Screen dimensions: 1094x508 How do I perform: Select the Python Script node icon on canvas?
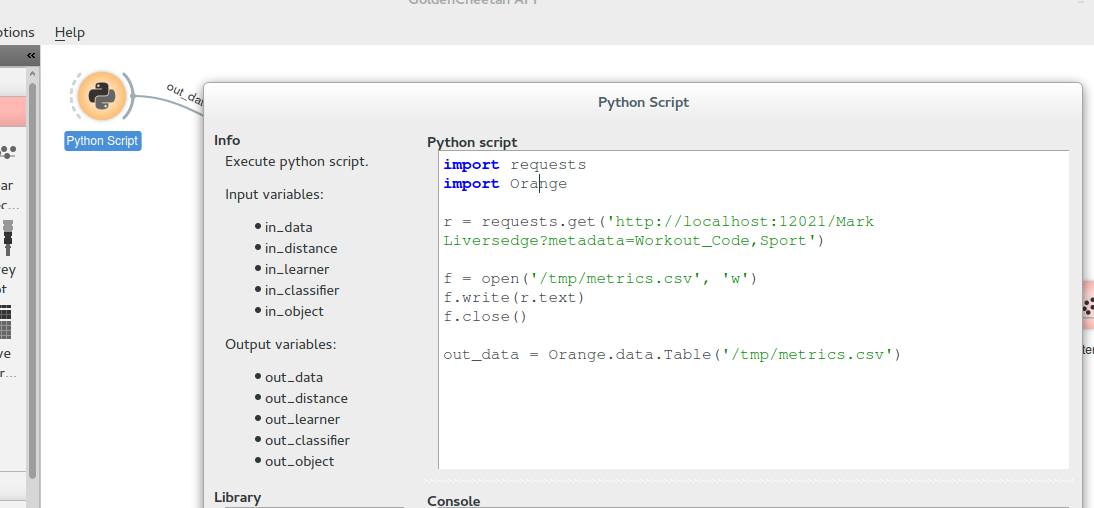coord(101,96)
